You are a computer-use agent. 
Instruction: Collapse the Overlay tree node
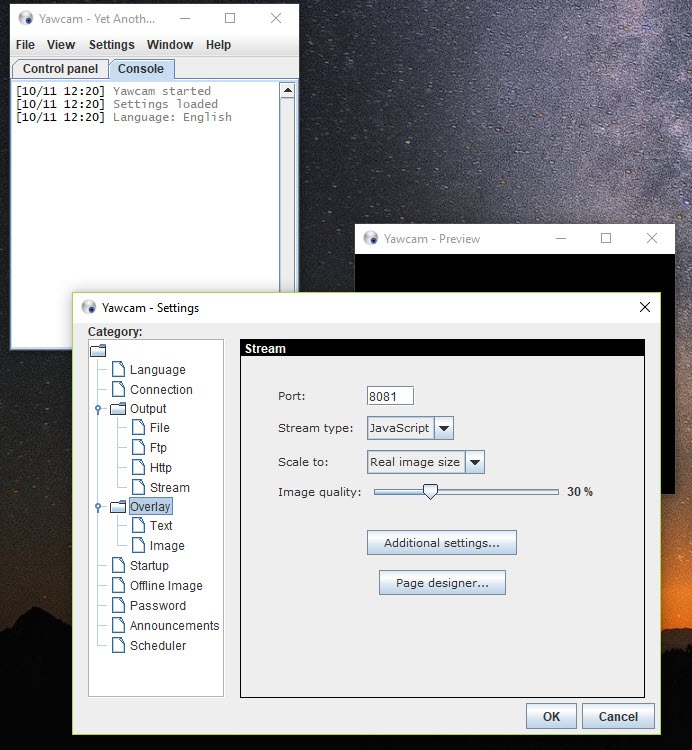point(98,507)
